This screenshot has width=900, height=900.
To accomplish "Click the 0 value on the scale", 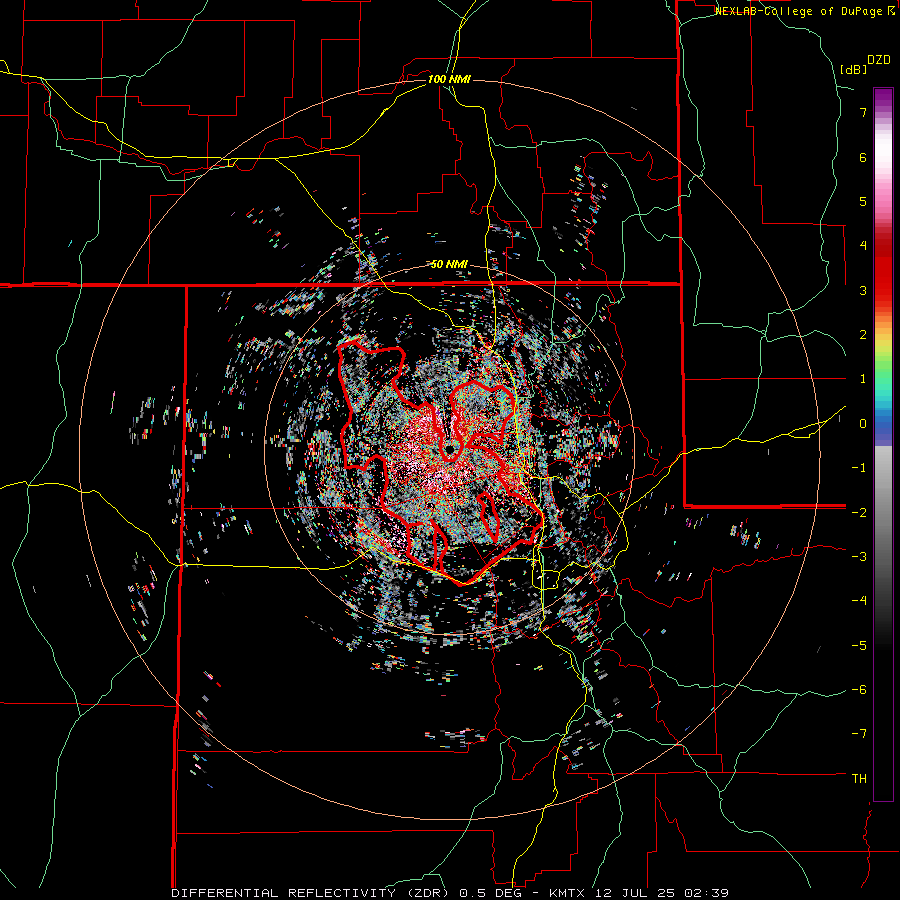I will (x=863, y=424).
